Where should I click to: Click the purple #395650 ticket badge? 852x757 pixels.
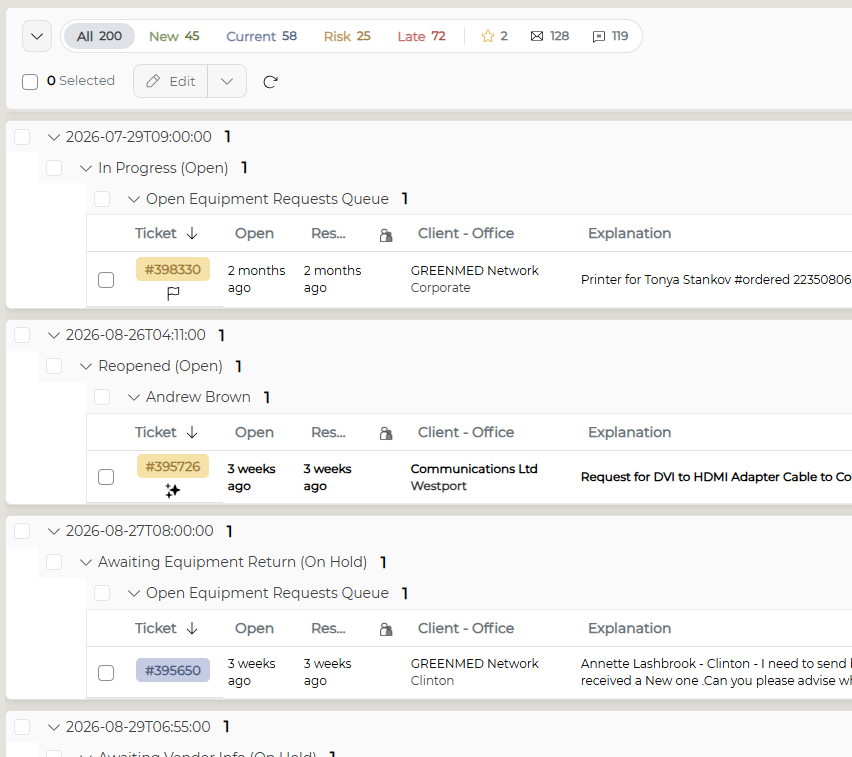pyautogui.click(x=173, y=670)
